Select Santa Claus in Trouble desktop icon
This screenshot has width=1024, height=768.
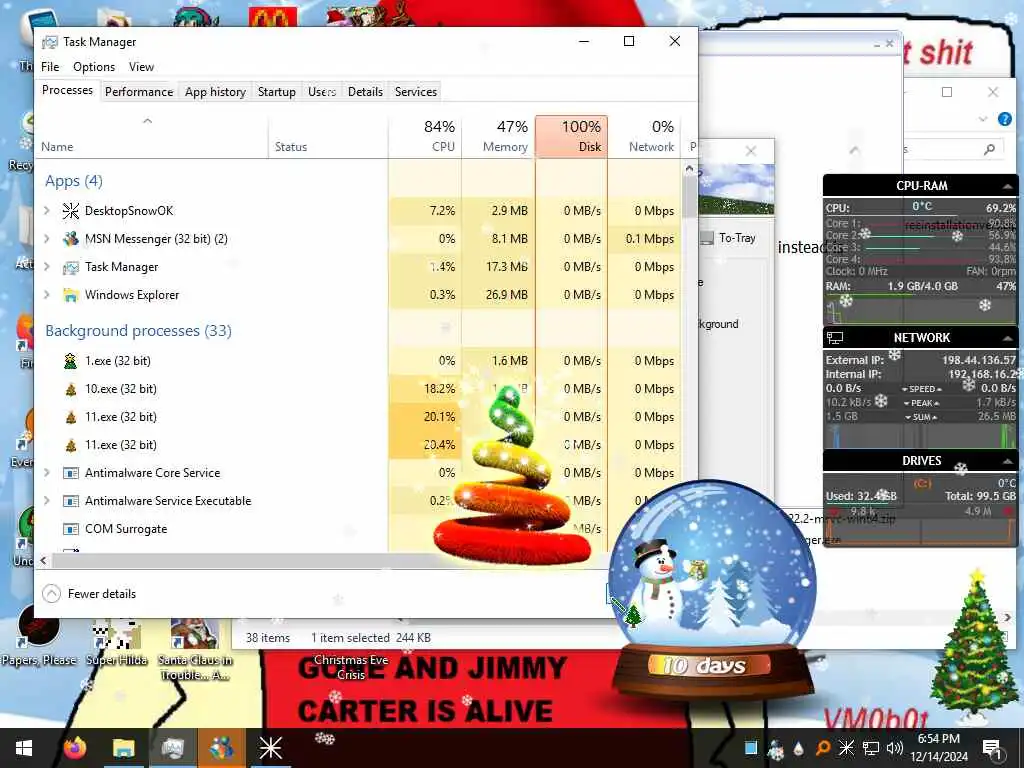tap(195, 649)
